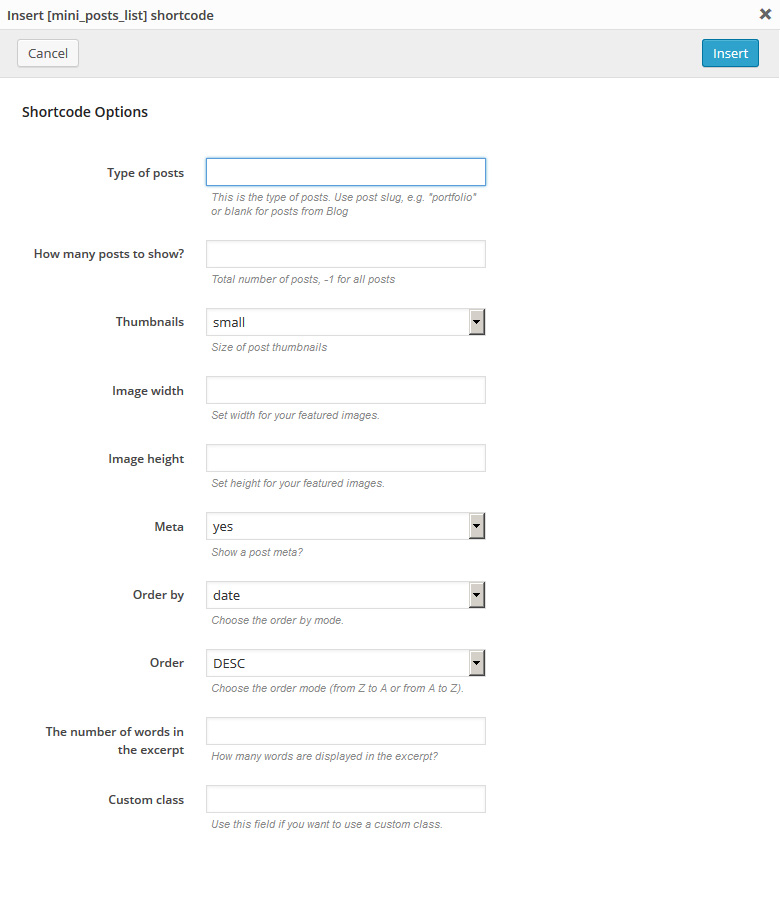Open the Thumbnails size dropdown
The height and width of the screenshot is (899, 780).
point(338,322)
